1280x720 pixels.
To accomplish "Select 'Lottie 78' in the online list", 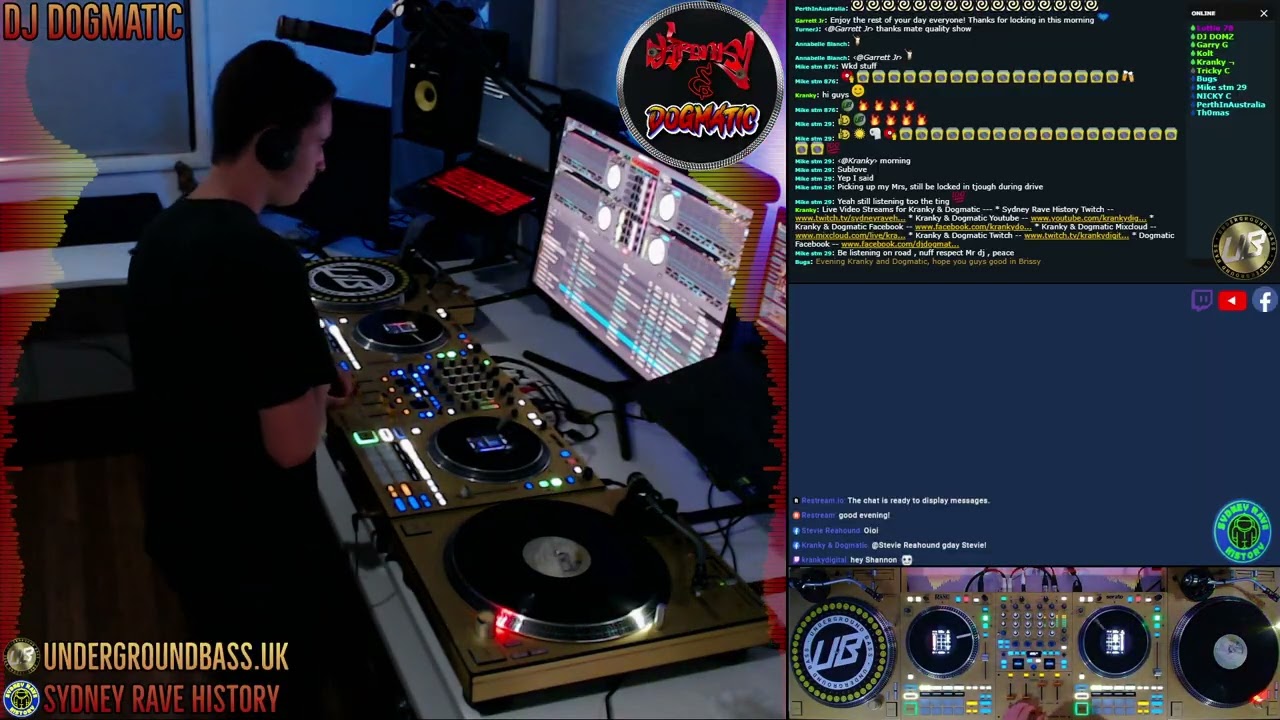I will [x=1215, y=28].
